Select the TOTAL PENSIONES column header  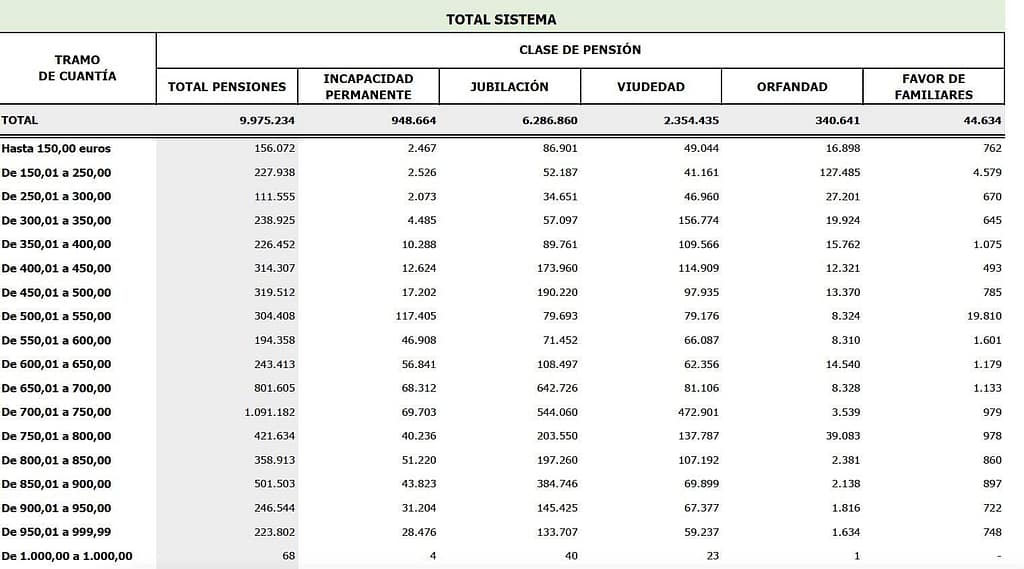click(227, 87)
